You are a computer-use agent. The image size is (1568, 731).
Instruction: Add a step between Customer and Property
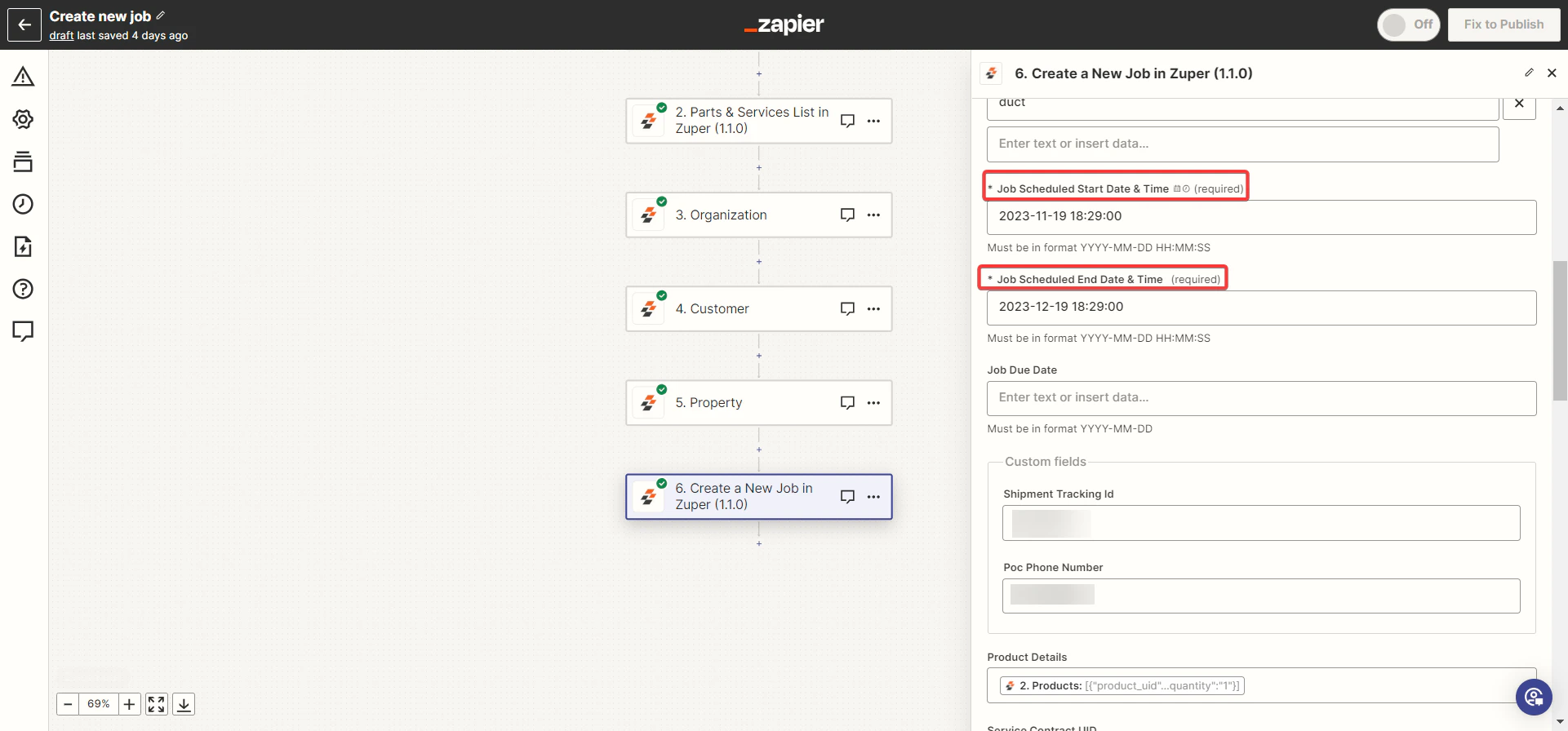[759, 356]
